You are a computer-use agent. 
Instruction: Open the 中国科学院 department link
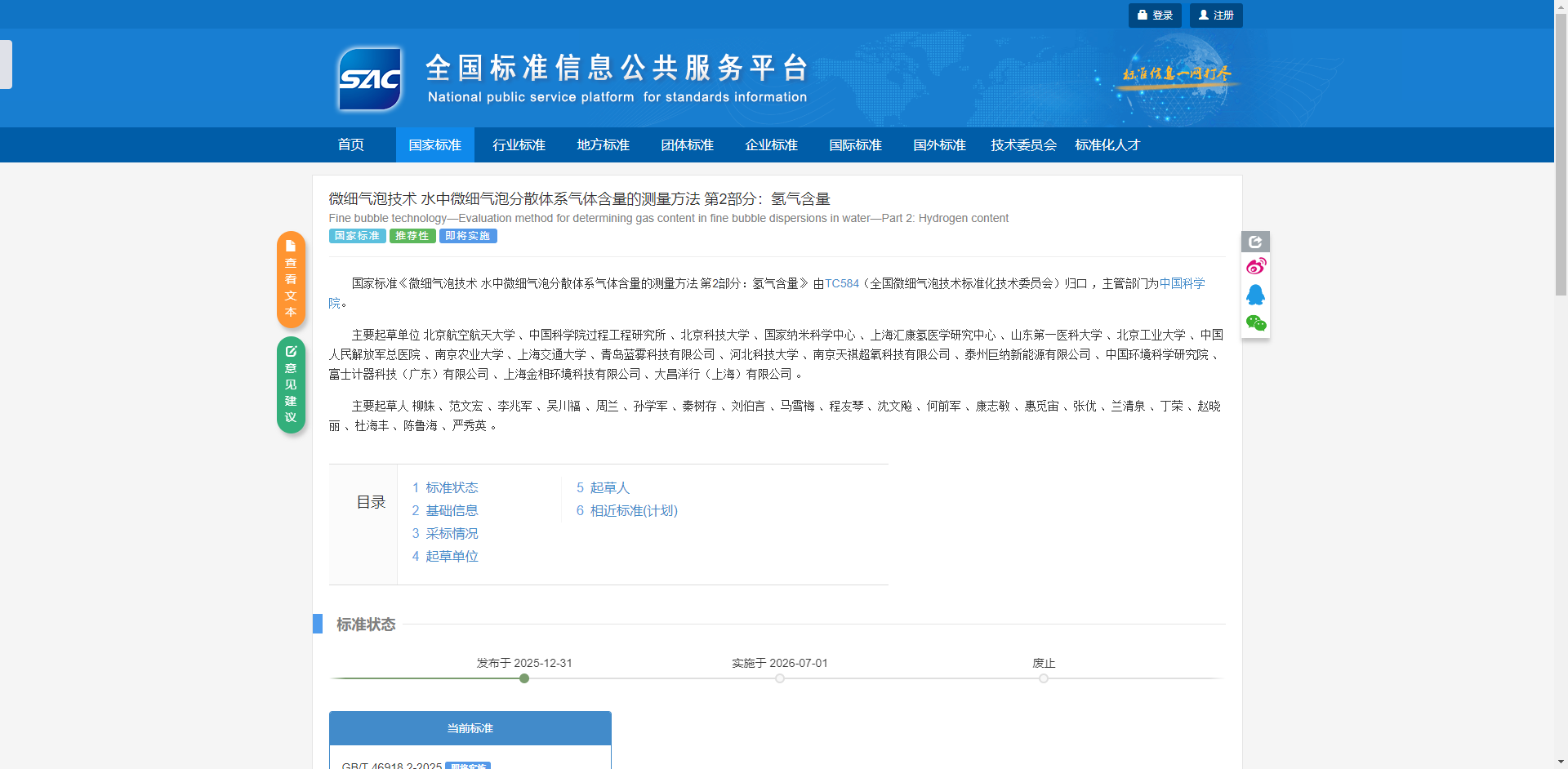click(x=1182, y=283)
